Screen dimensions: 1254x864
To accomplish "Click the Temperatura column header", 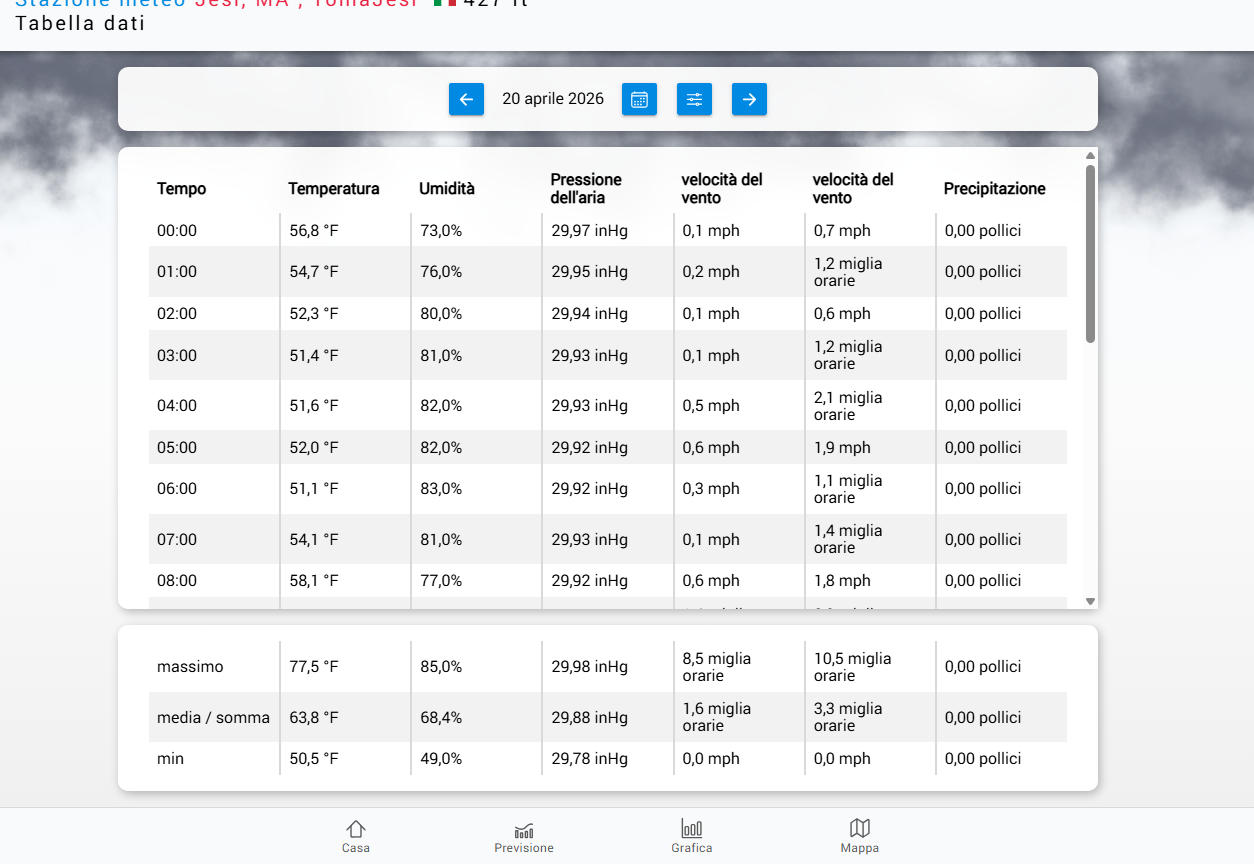I will point(333,189).
